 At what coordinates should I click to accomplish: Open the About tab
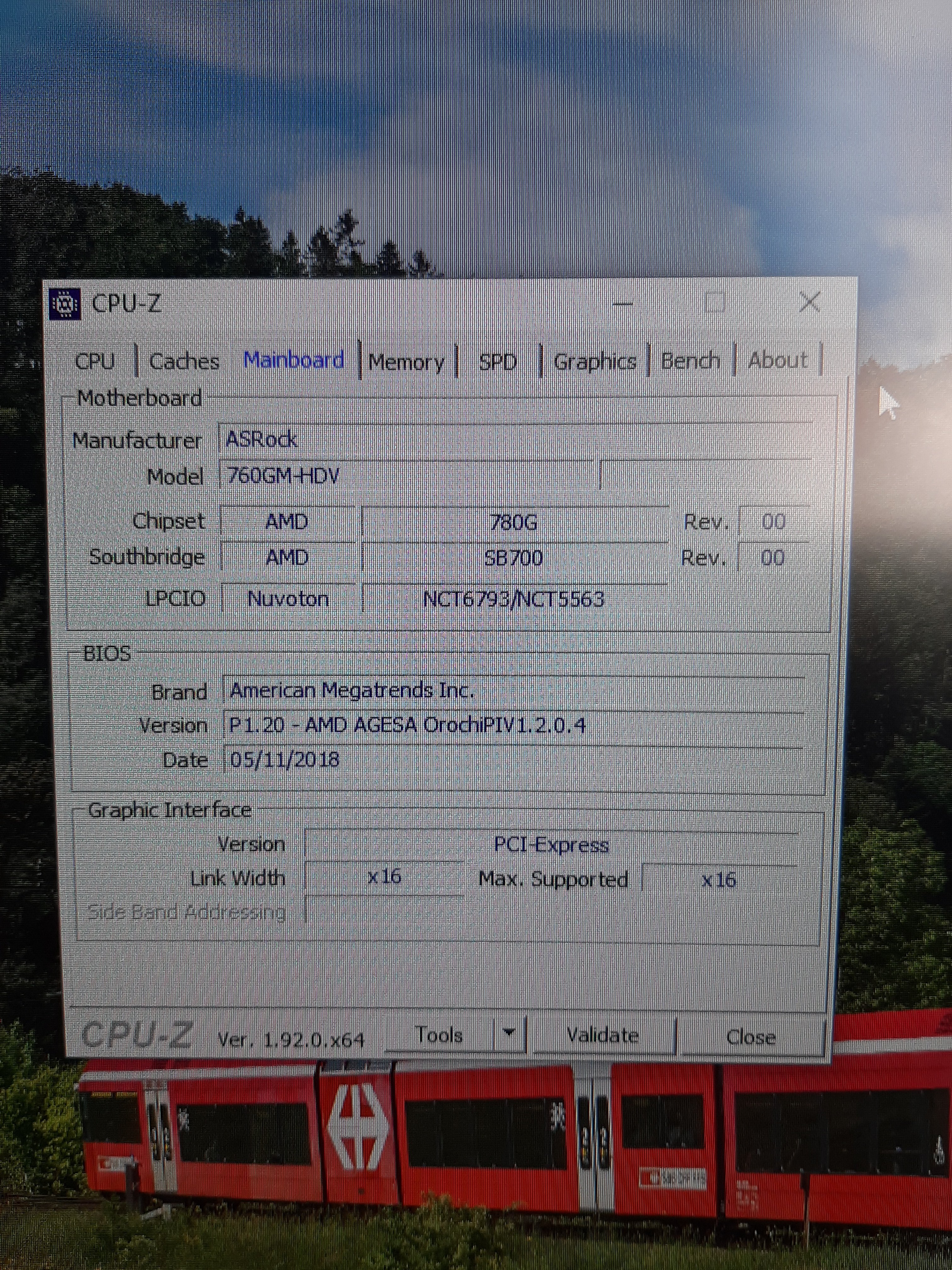click(x=778, y=361)
